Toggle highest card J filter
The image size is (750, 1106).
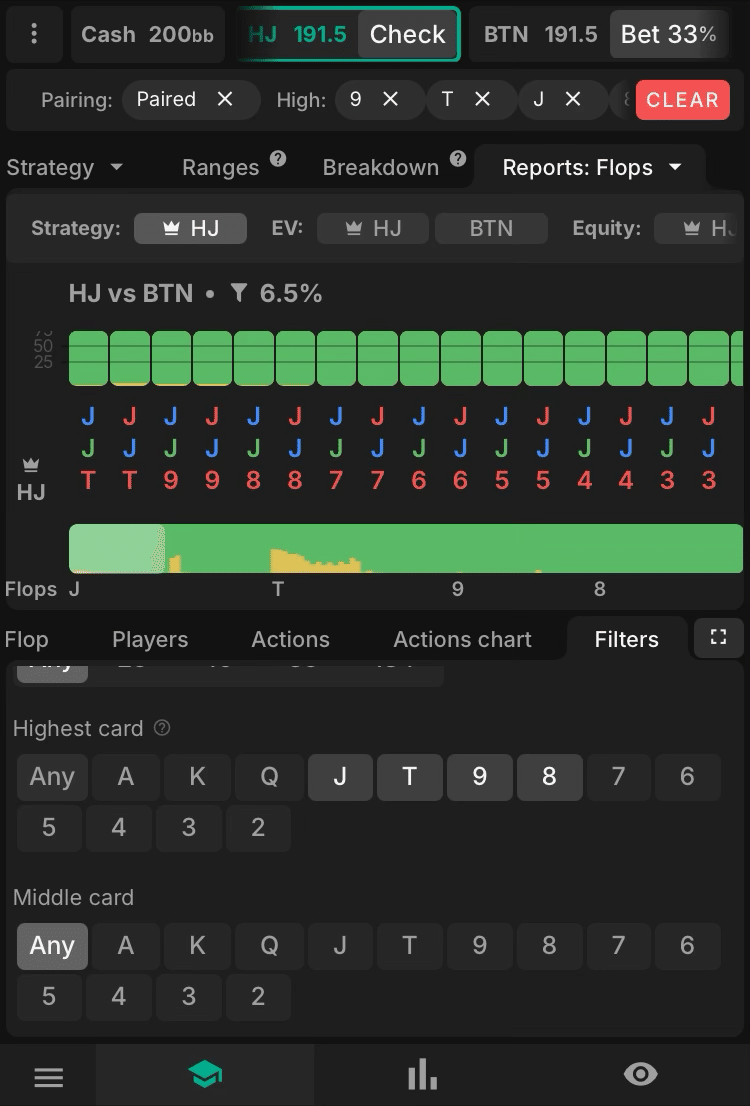[x=340, y=776]
